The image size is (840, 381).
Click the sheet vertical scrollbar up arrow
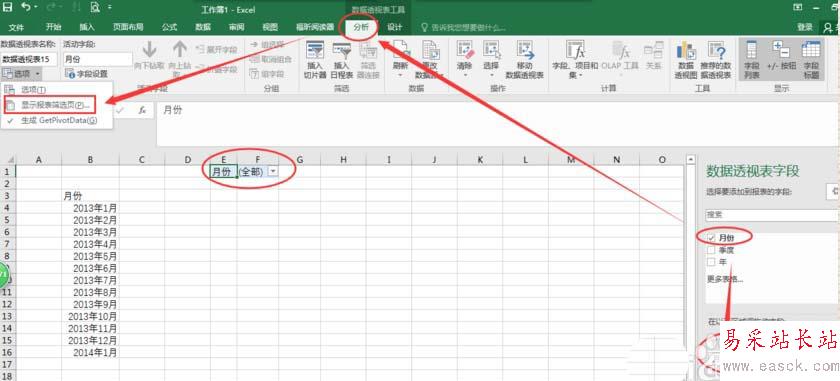tap(691, 159)
